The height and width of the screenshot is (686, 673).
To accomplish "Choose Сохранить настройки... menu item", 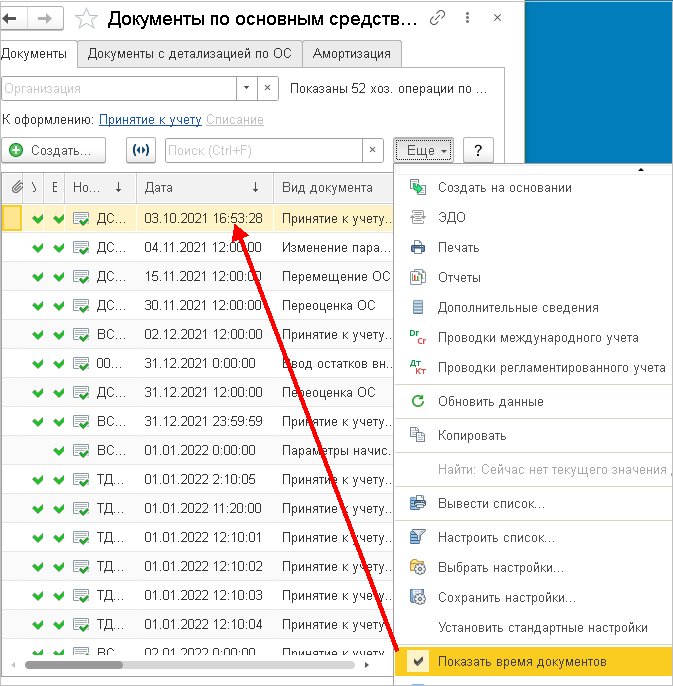I will (x=533, y=598).
